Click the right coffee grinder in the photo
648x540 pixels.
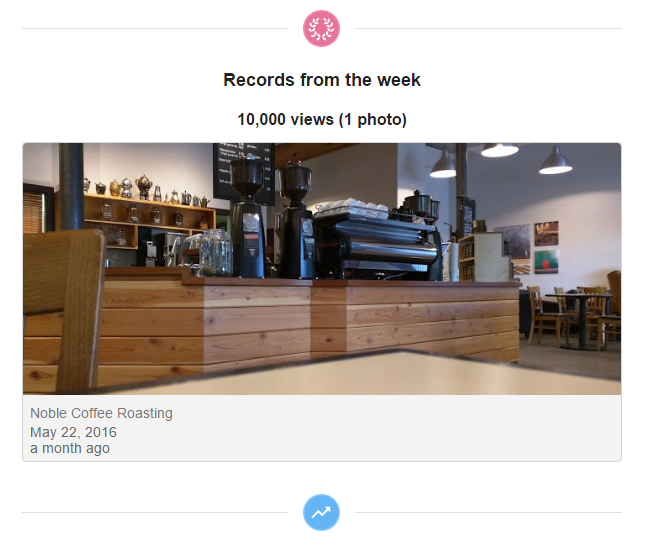click(295, 221)
